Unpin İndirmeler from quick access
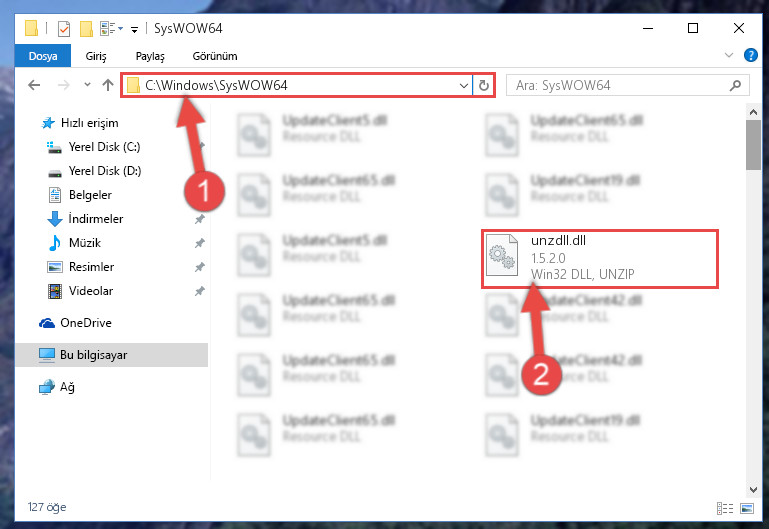This screenshot has width=769, height=529. [x=200, y=219]
